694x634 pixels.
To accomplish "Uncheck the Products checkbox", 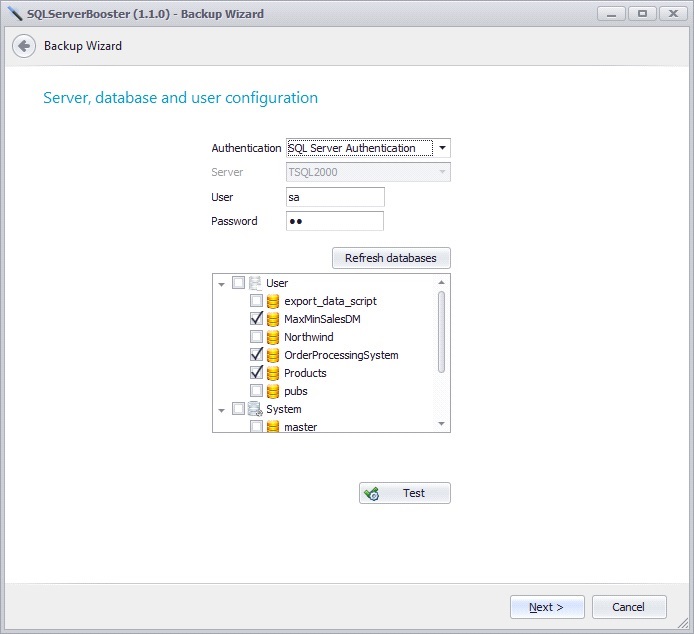I will (256, 372).
